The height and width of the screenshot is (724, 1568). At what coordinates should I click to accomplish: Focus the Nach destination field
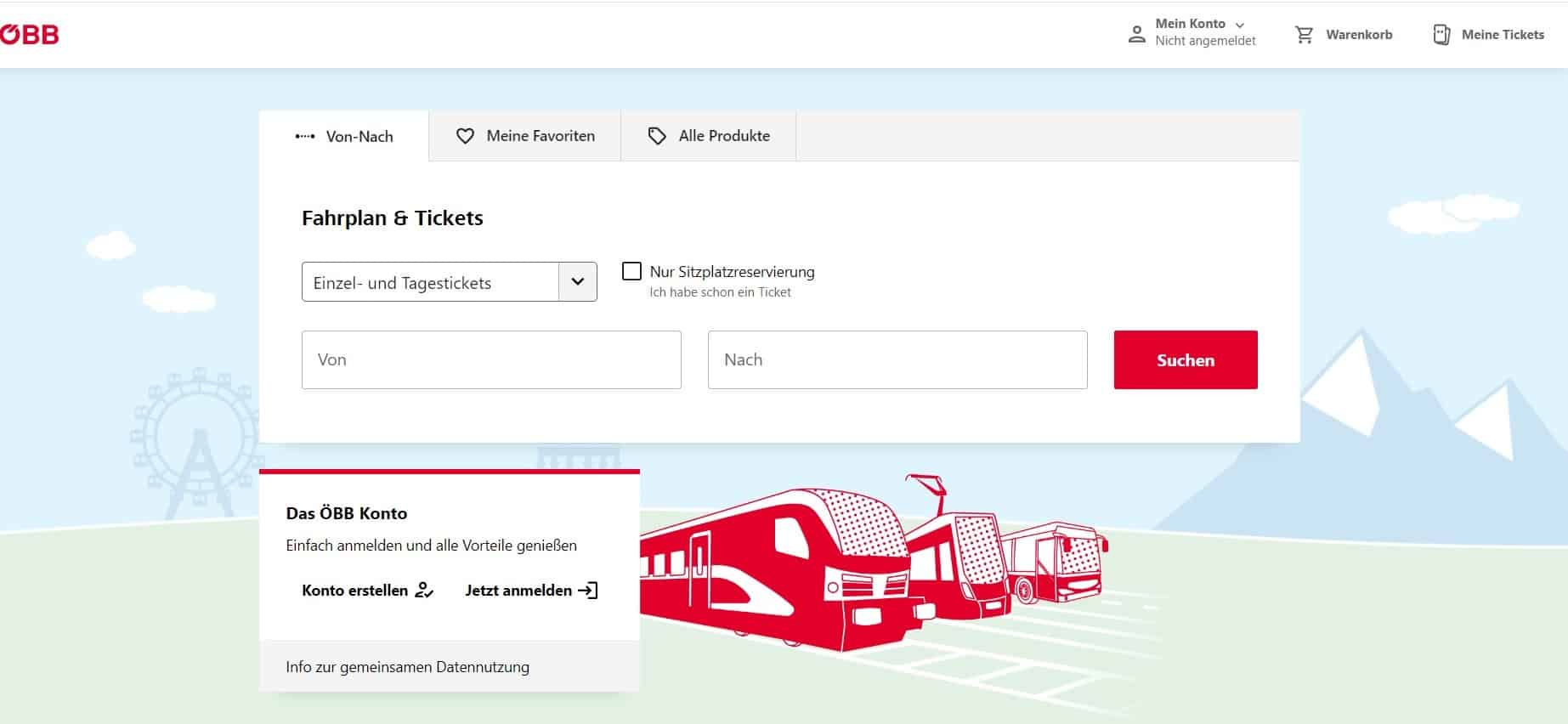click(897, 360)
